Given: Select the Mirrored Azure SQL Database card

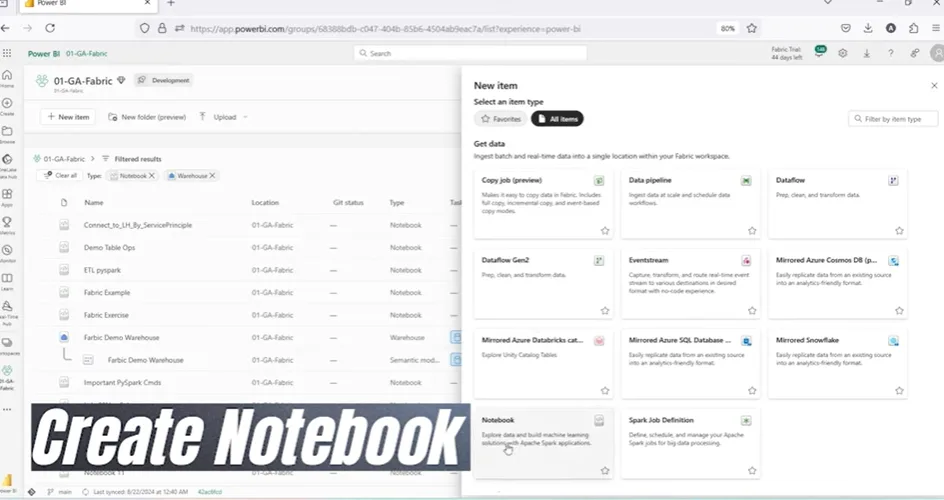Looking at the screenshot, I should click(x=691, y=363).
